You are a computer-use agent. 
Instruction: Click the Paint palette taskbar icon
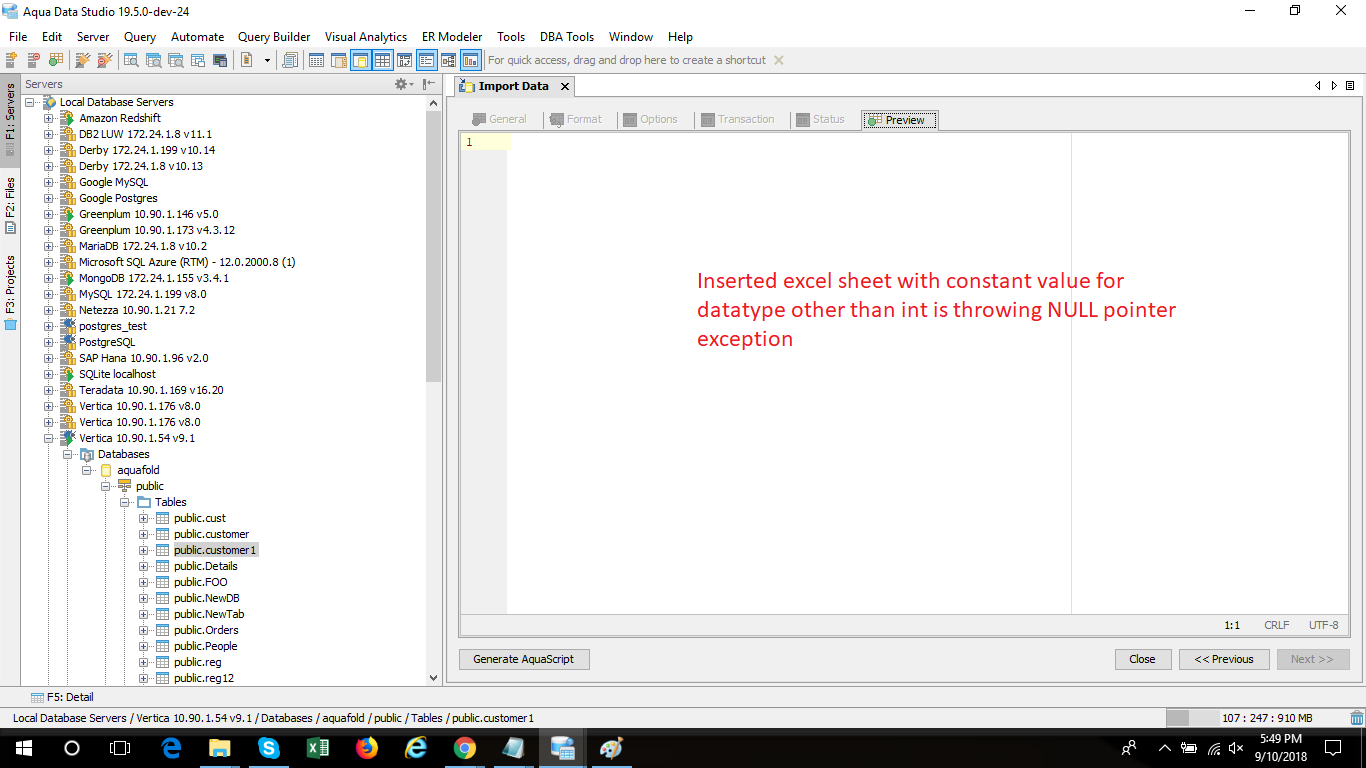tap(611, 748)
